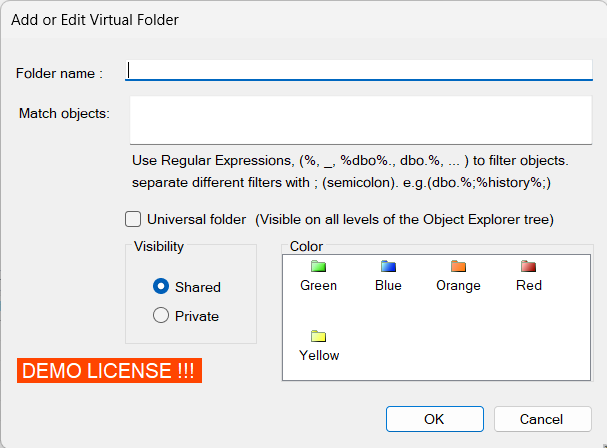
Task: Click the "Red" color label text
Action: (529, 286)
